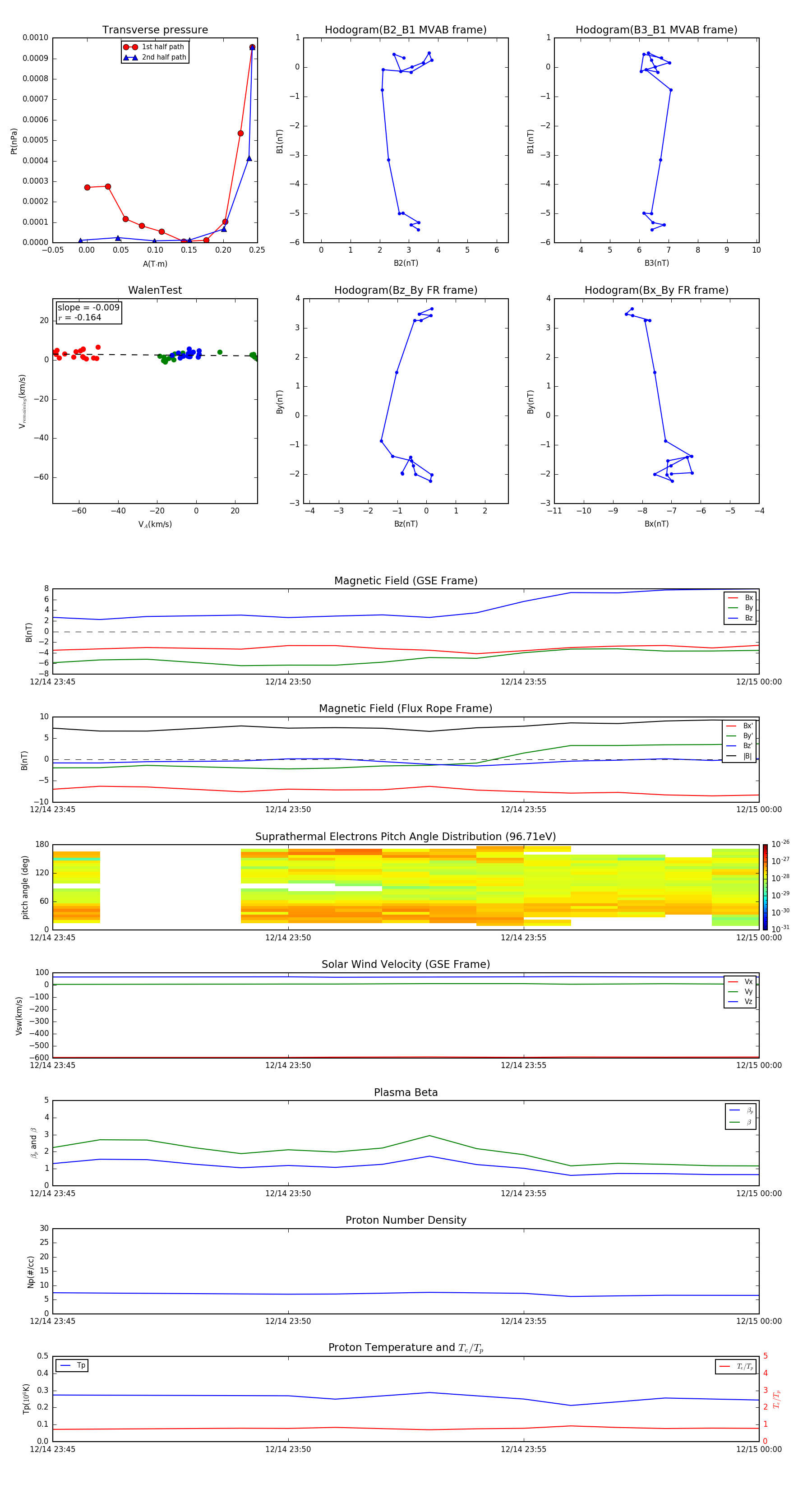Click the "Bx'" entry in Flux Rope legend

pos(739,726)
